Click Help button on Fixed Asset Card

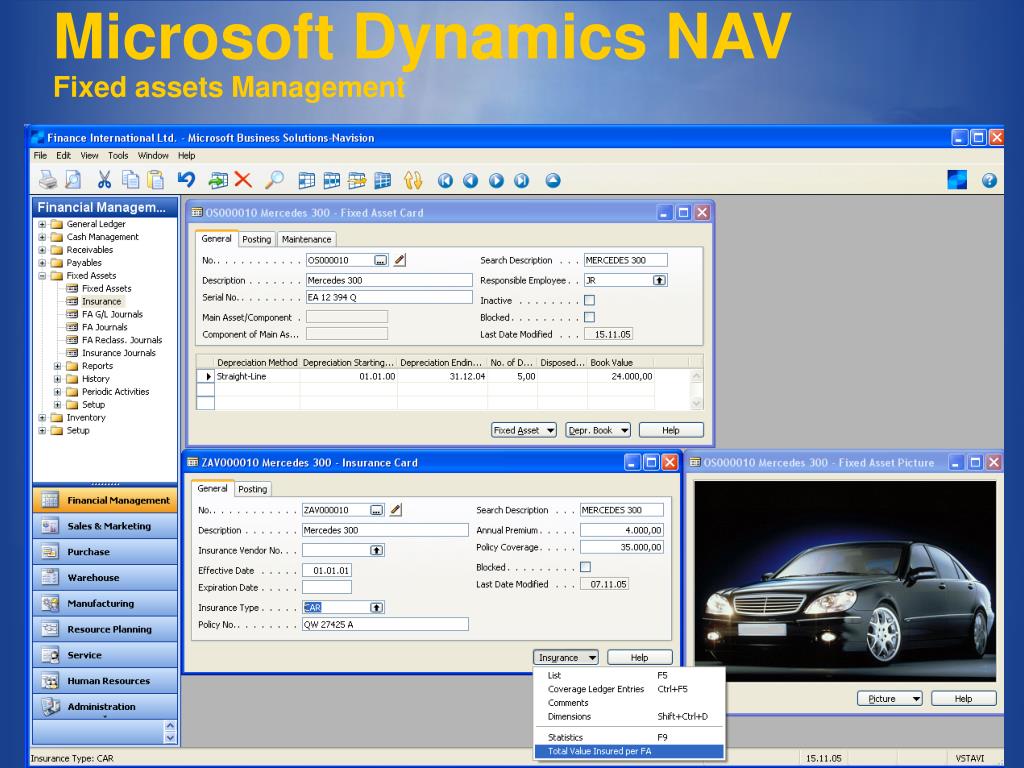[671, 430]
